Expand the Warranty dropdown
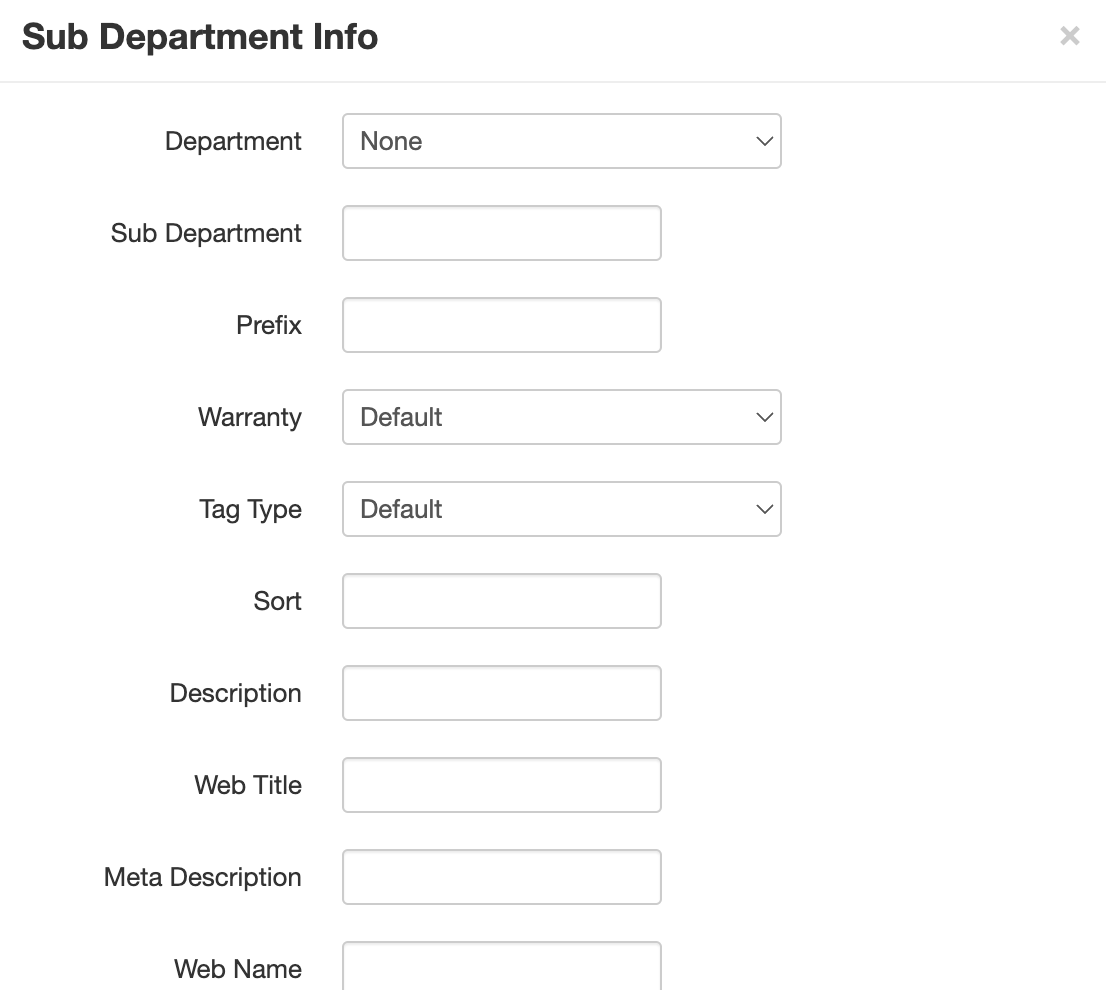 (x=561, y=417)
